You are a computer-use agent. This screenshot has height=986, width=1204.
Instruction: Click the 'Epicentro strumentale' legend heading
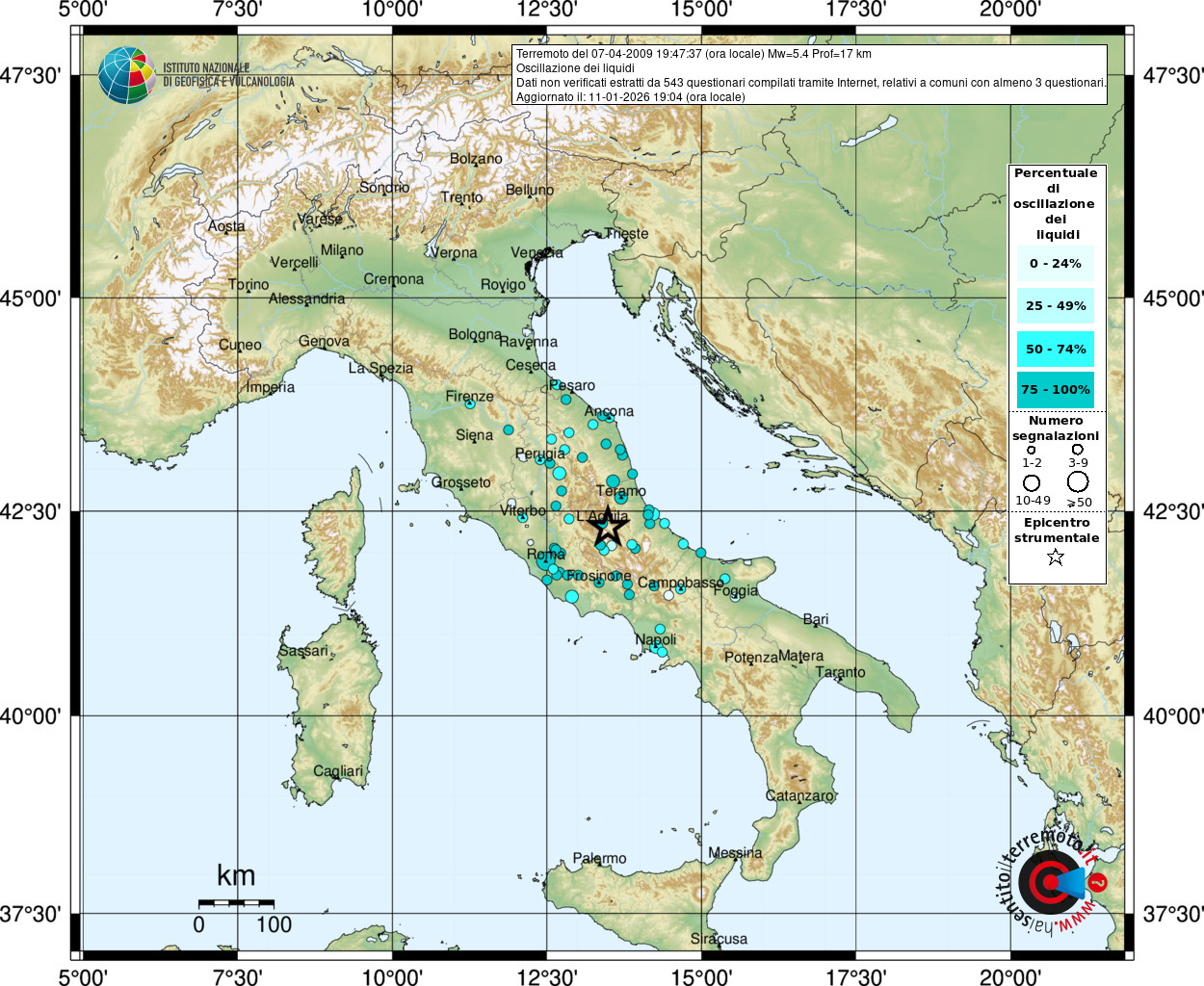point(1057,530)
